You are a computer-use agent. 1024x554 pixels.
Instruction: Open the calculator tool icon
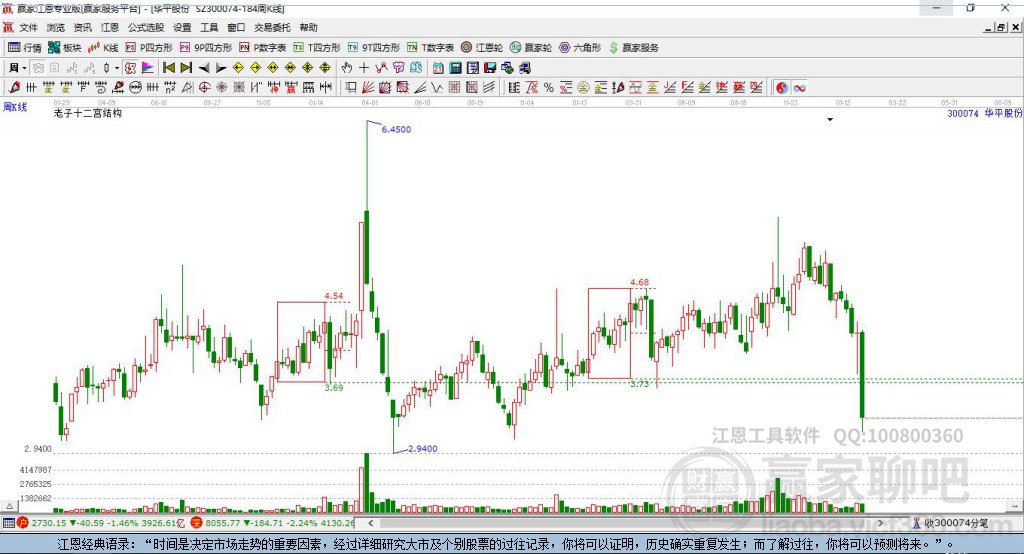455,68
